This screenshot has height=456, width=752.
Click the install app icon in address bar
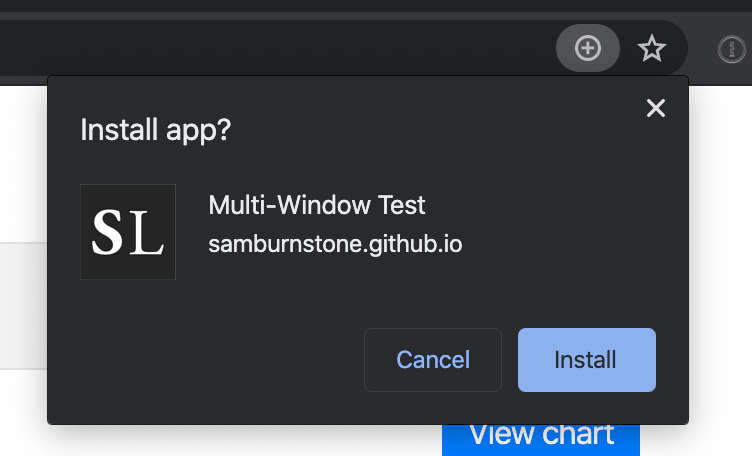[588, 47]
